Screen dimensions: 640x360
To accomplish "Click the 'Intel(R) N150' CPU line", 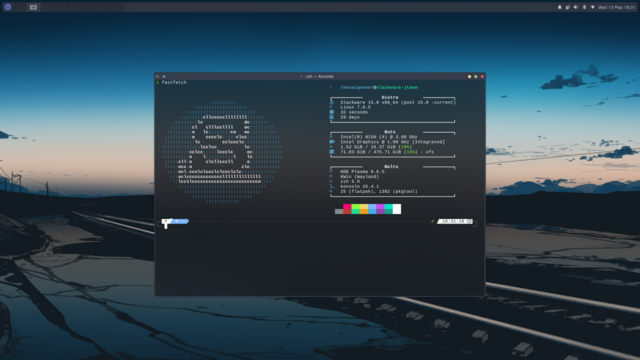I will (x=379, y=137).
